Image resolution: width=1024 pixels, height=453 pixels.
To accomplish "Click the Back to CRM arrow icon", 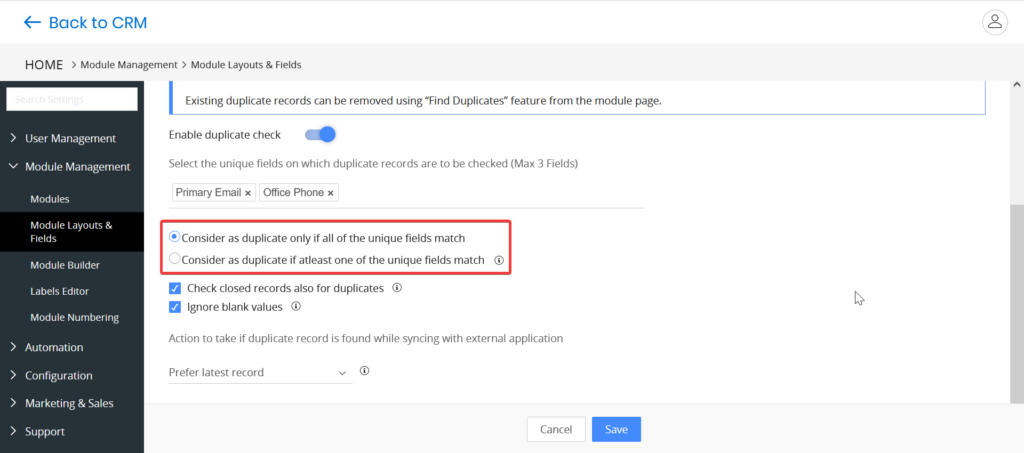I will coord(33,22).
